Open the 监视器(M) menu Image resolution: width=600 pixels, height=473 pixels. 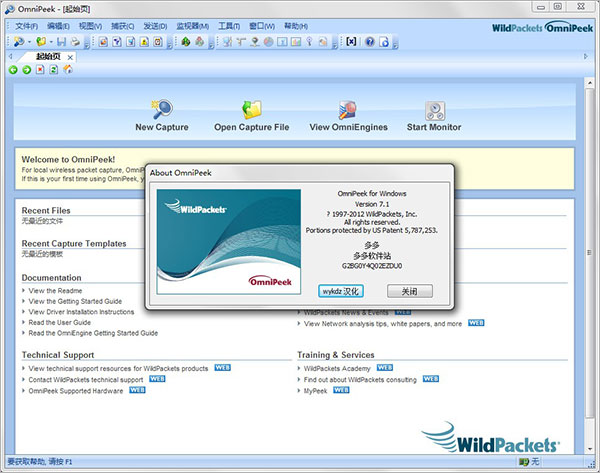(192, 26)
